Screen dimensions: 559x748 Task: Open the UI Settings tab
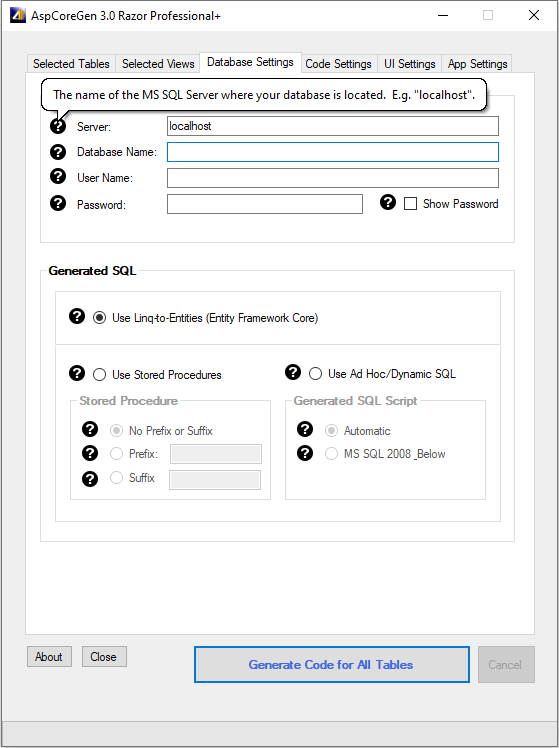(410, 63)
